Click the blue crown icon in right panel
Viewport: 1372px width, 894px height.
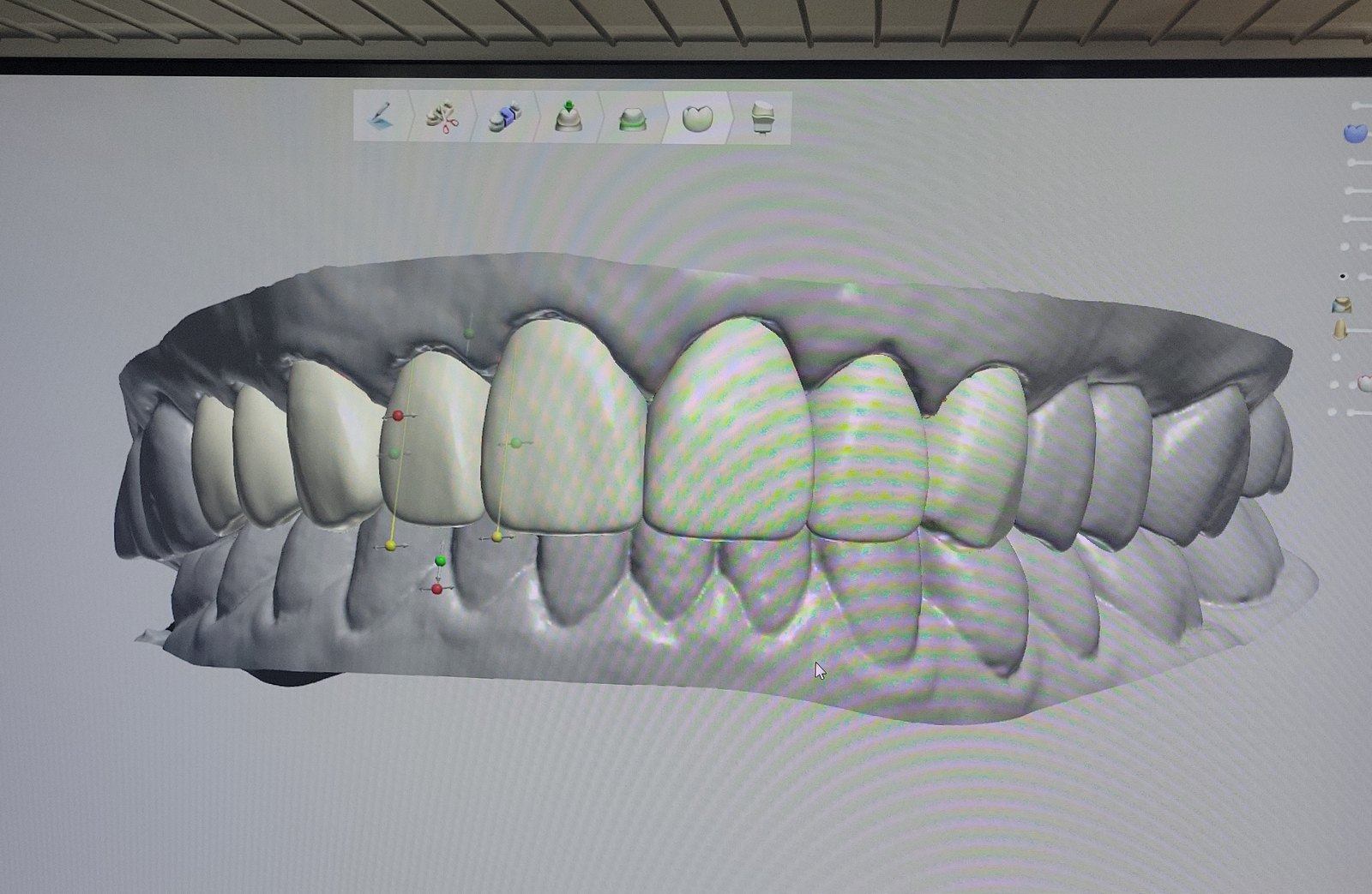pos(1356,133)
